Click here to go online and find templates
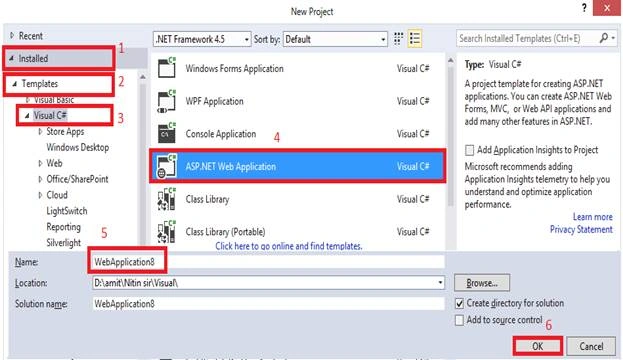The image size is (623, 360). click(x=289, y=246)
